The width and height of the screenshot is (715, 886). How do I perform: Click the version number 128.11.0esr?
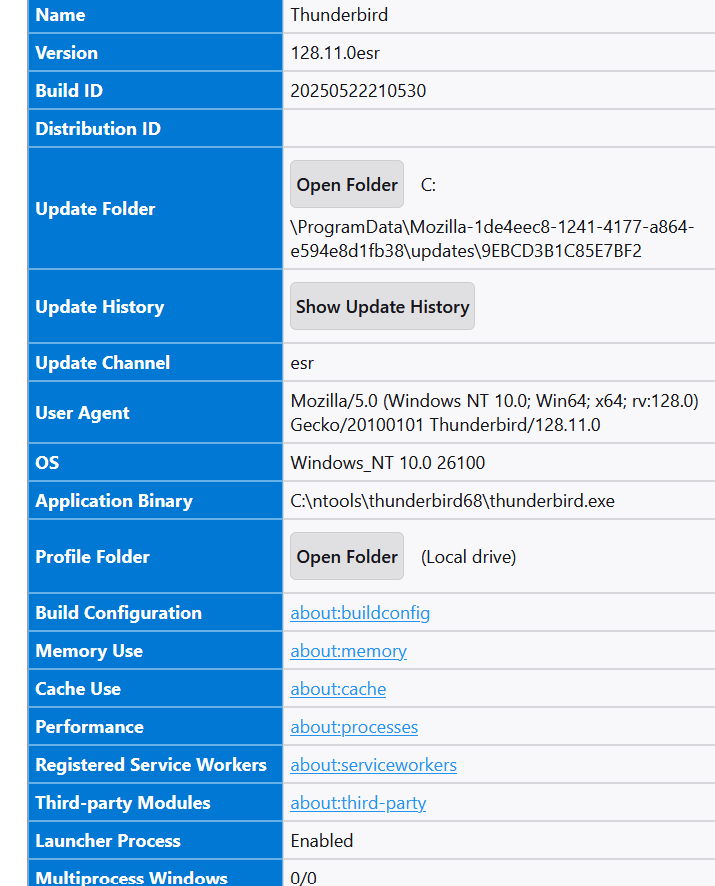click(334, 53)
